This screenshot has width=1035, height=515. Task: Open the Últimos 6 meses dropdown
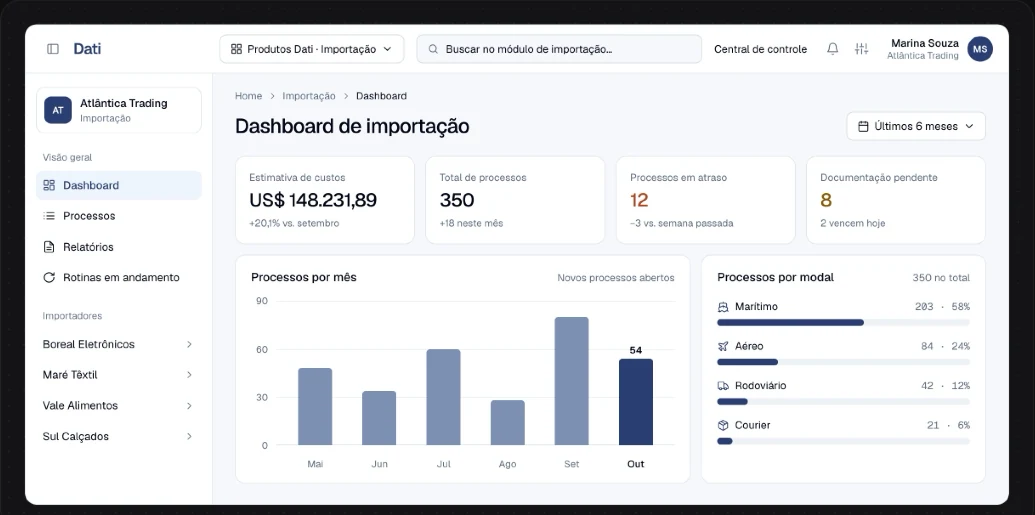tap(916, 126)
